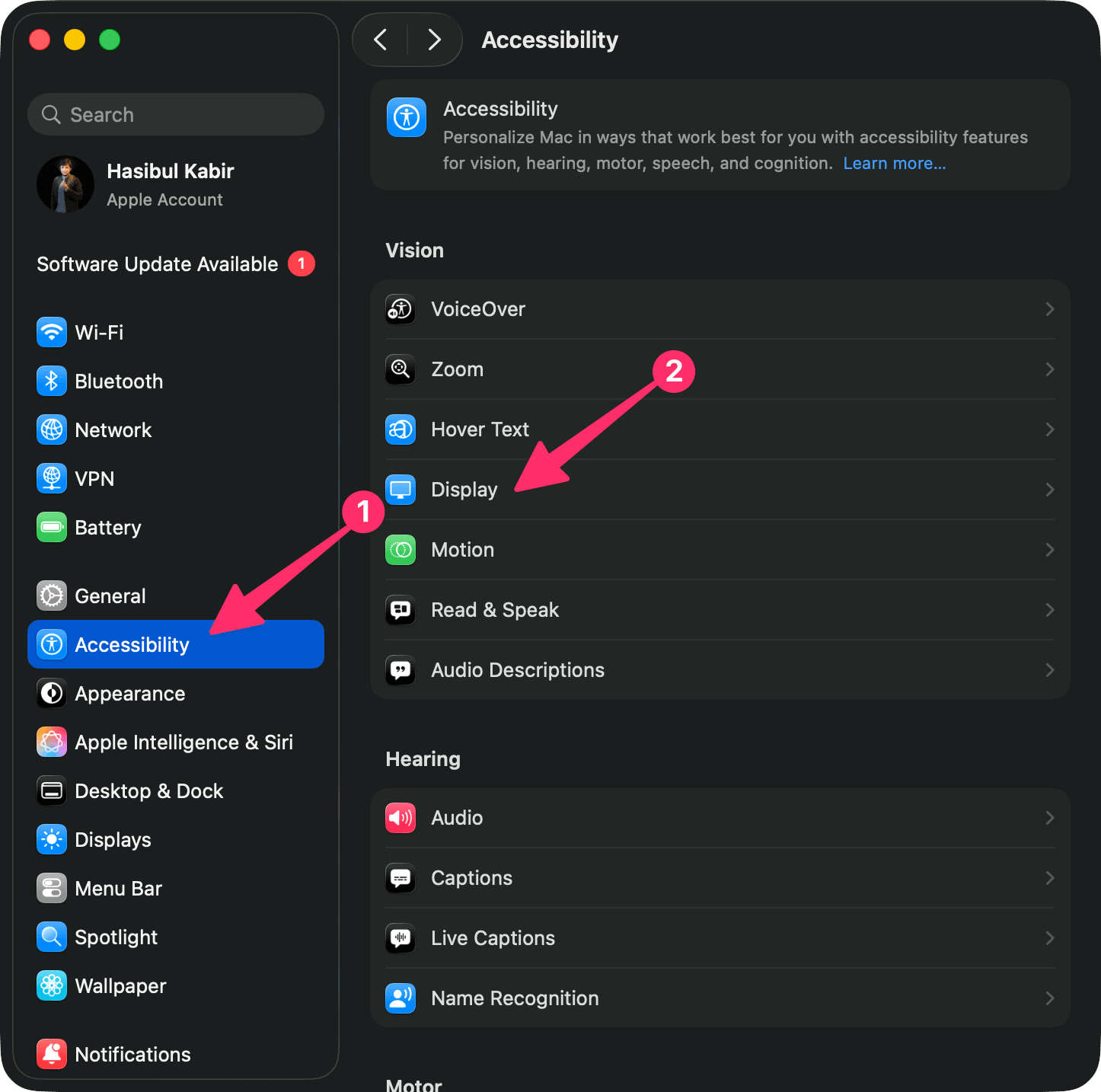Expand Audio row chevron
Viewport: 1101px width, 1092px height.
pos(1050,818)
